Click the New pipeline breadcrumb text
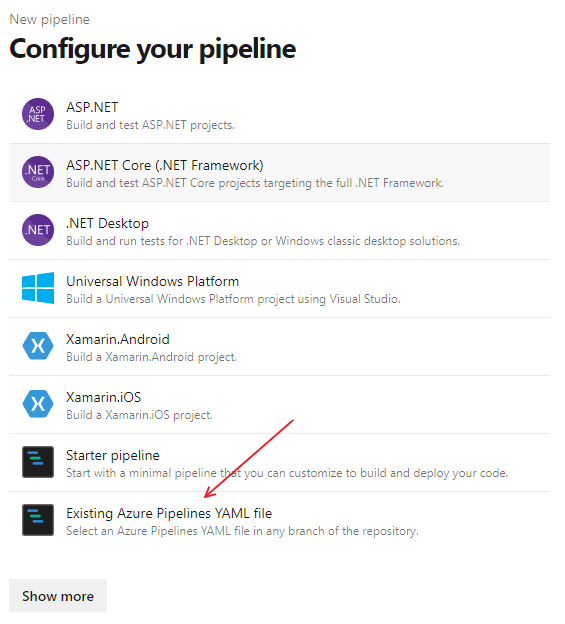Image resolution: width=565 pixels, height=624 pixels. 50,19
